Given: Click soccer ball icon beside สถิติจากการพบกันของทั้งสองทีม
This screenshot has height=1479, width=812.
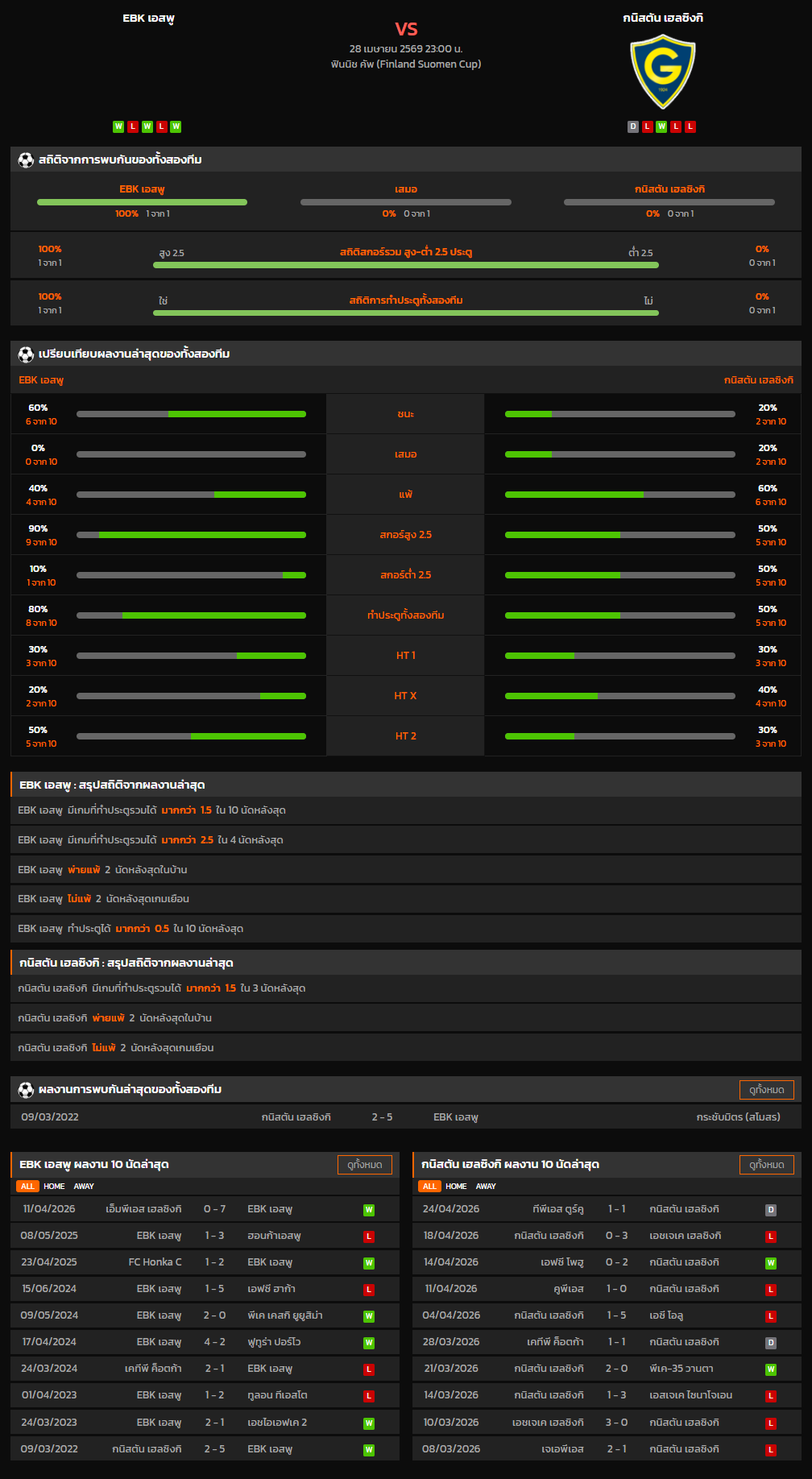Looking at the screenshot, I should pos(26,160).
